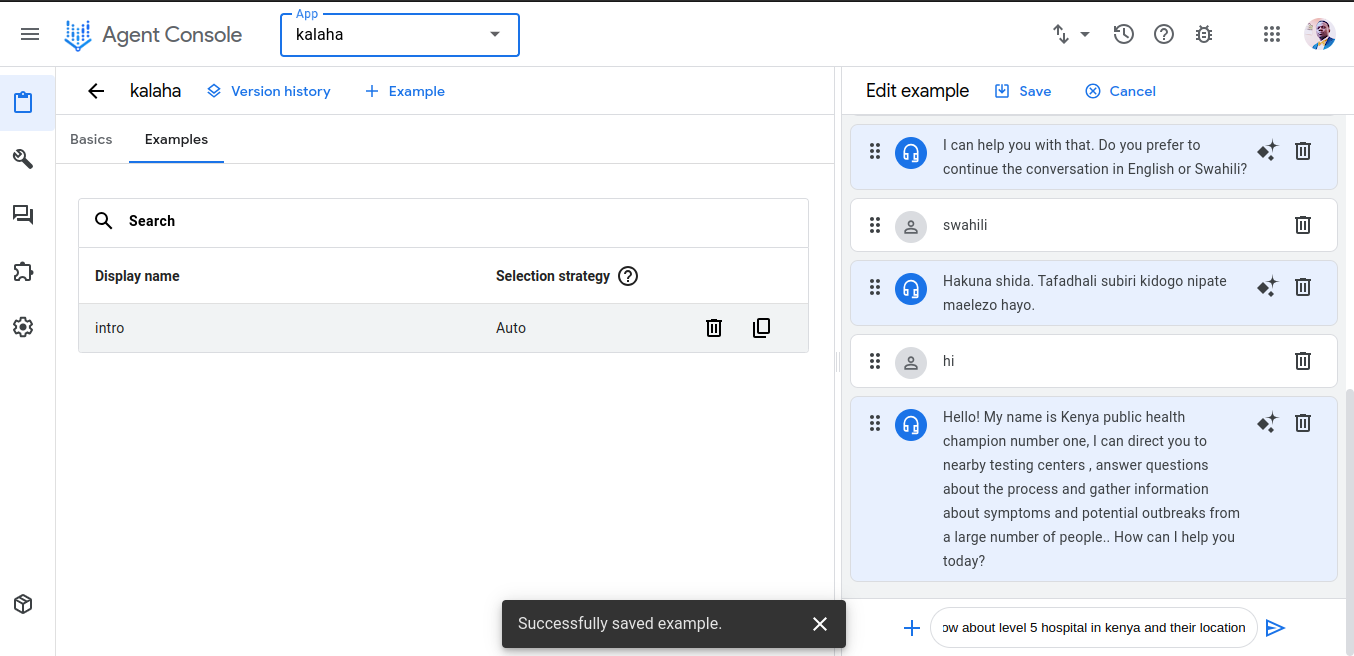1354x656 pixels.
Task: Save the edited example
Action: 1022,91
